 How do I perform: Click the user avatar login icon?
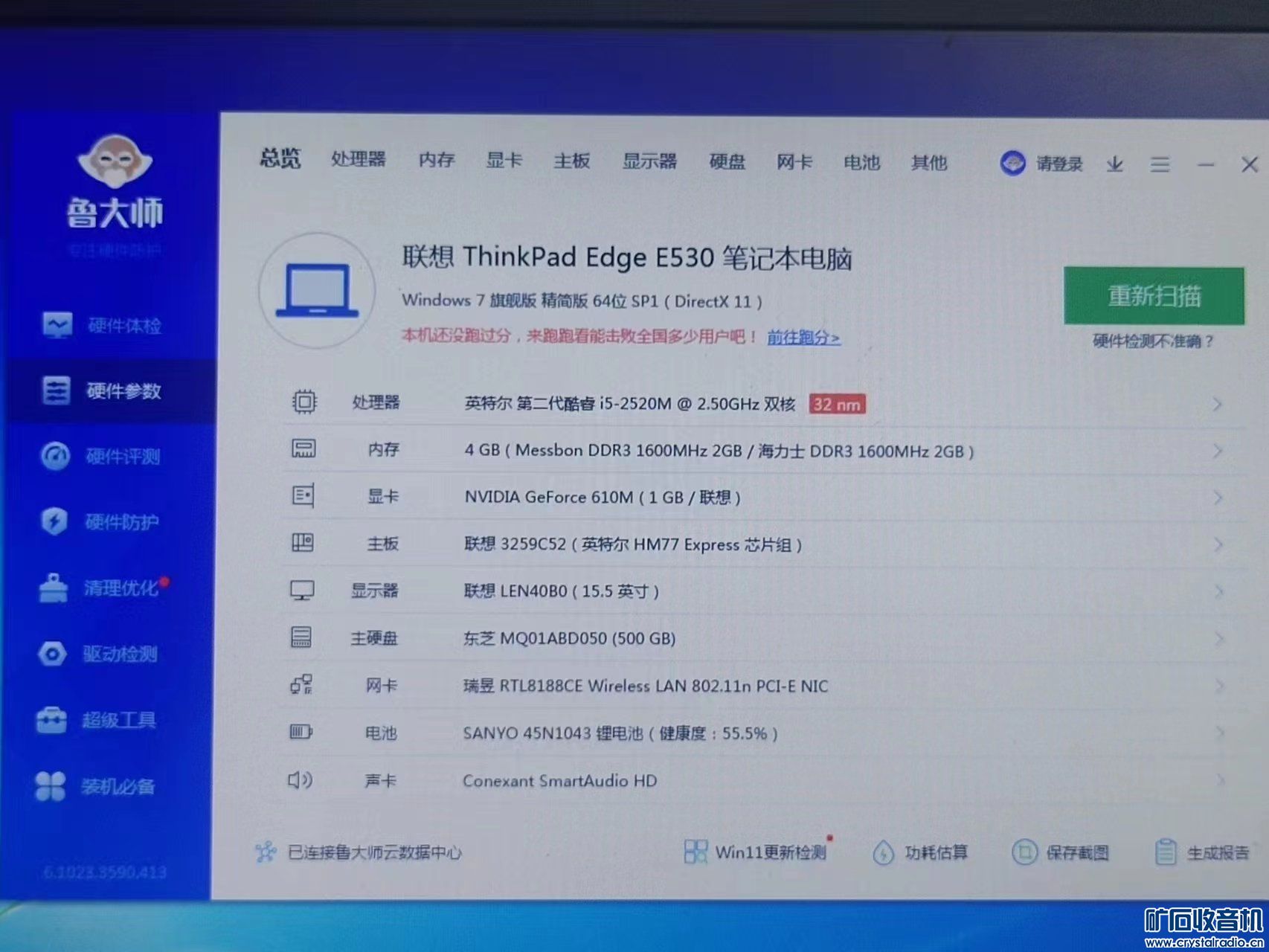(x=1012, y=163)
